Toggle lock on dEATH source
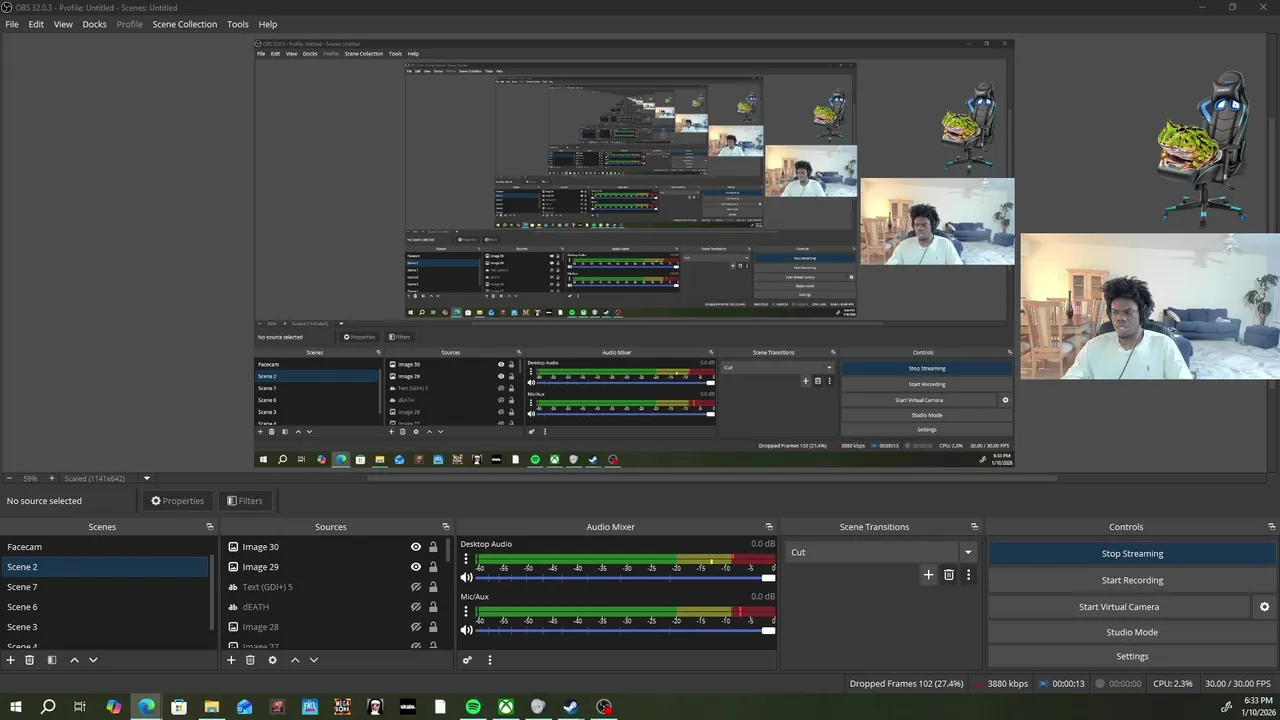1280x720 pixels. (433, 607)
